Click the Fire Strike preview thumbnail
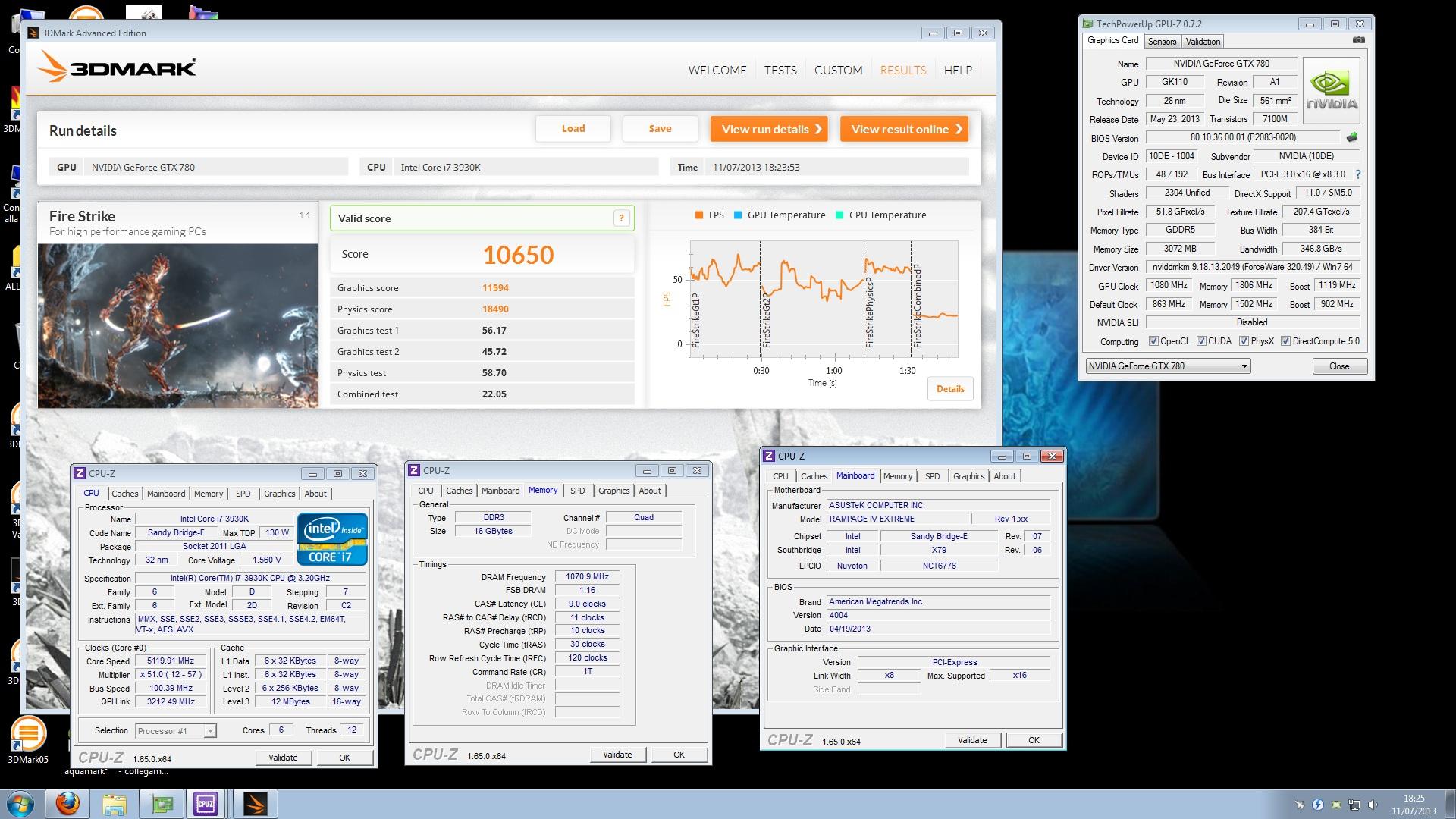1456x819 pixels. pyautogui.click(x=178, y=326)
